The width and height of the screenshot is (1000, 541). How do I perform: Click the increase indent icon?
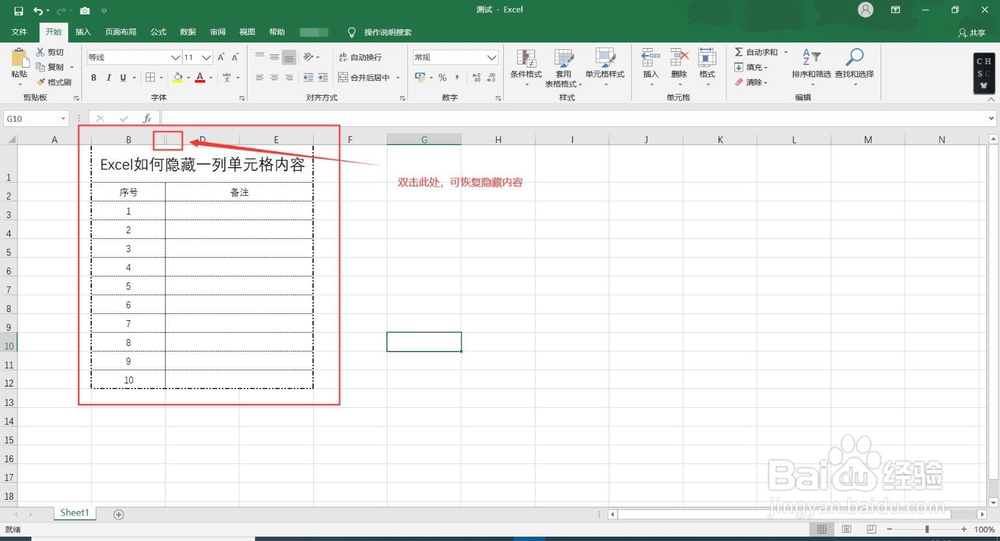(323, 77)
